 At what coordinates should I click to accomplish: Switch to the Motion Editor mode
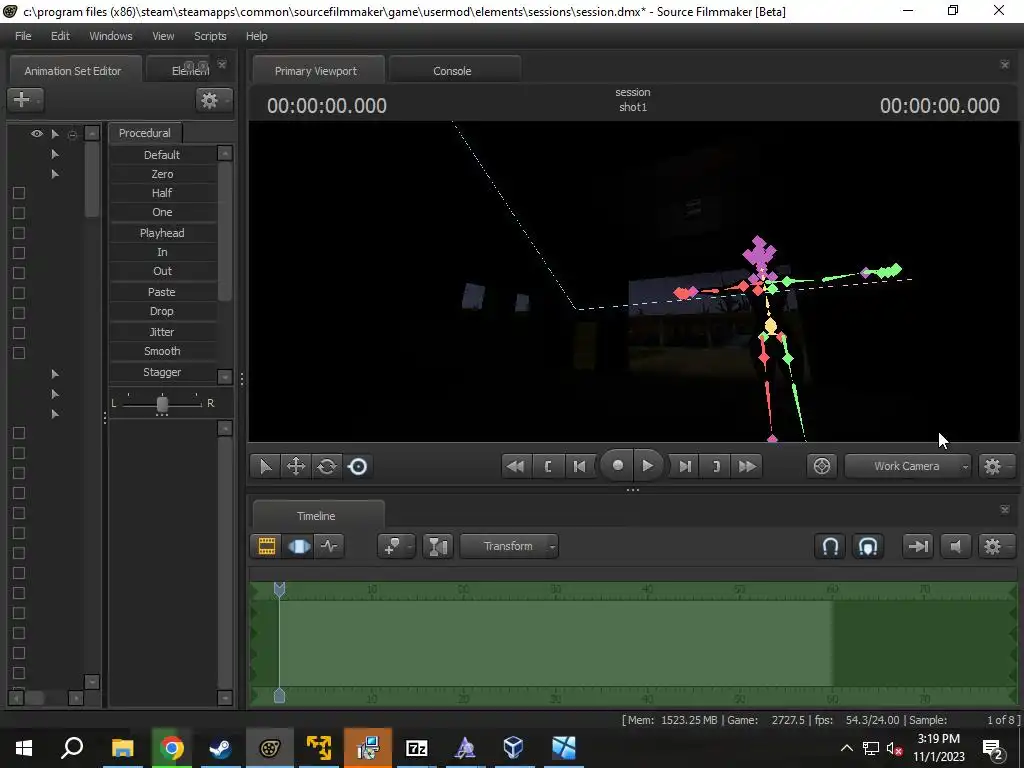click(x=298, y=546)
